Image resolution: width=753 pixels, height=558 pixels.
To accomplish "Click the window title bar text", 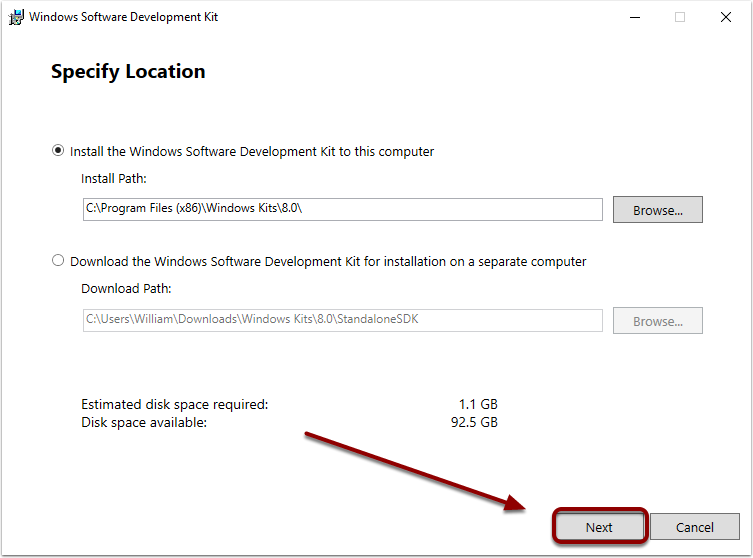I will [x=123, y=17].
